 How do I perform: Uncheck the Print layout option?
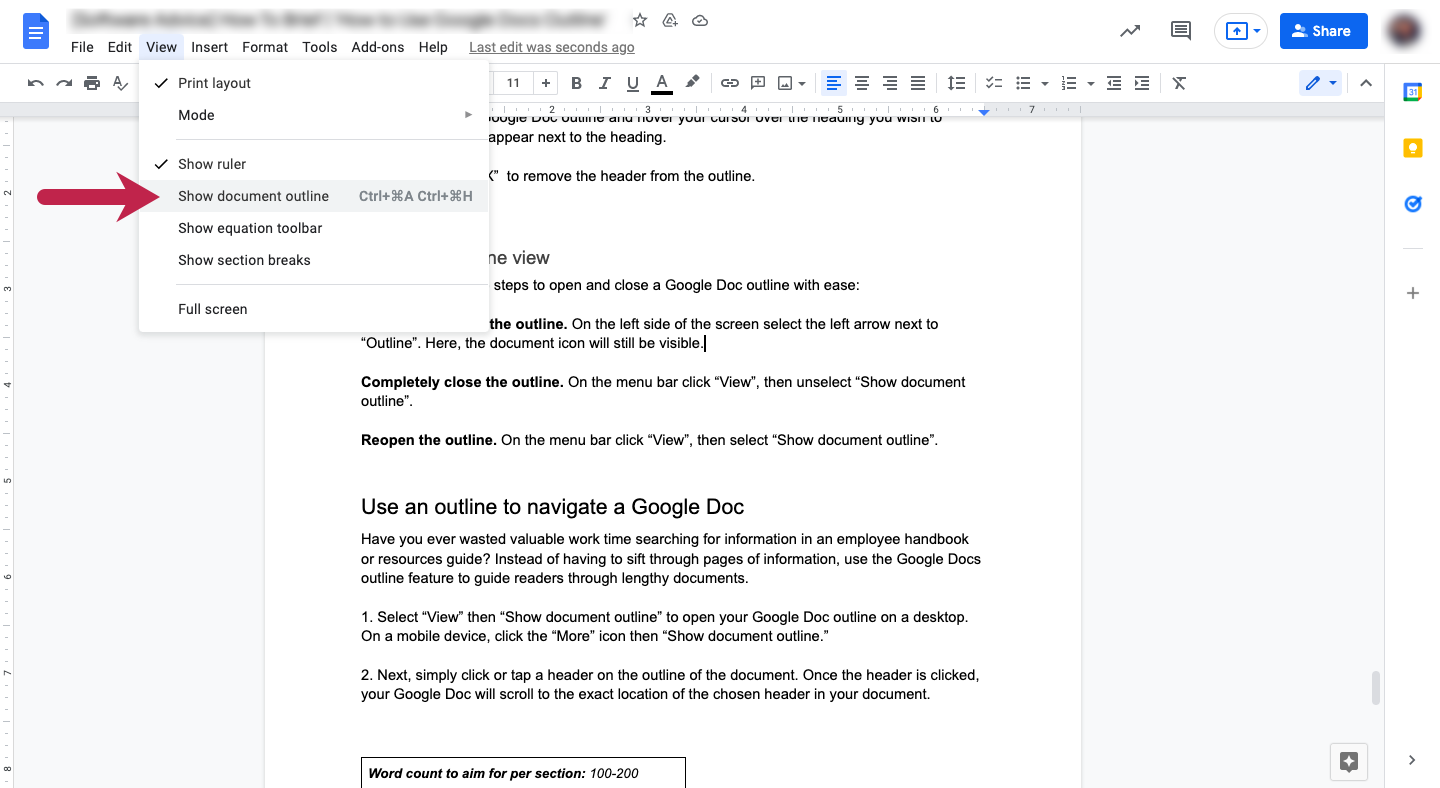pyautogui.click(x=213, y=83)
